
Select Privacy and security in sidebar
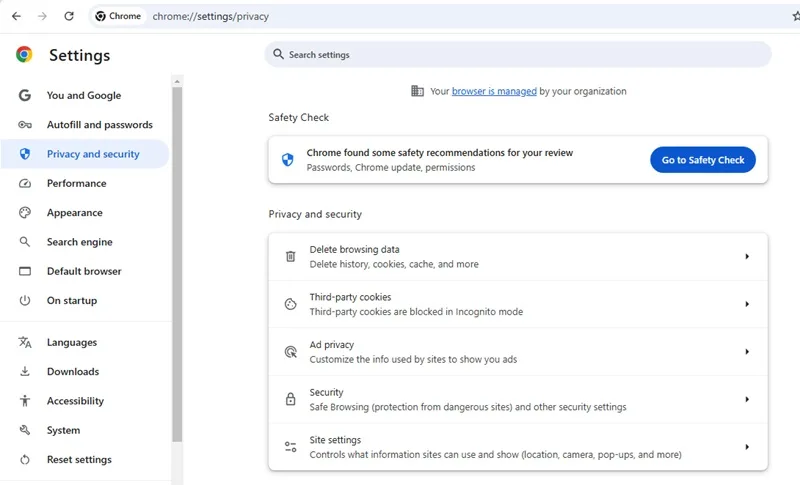(x=85, y=154)
